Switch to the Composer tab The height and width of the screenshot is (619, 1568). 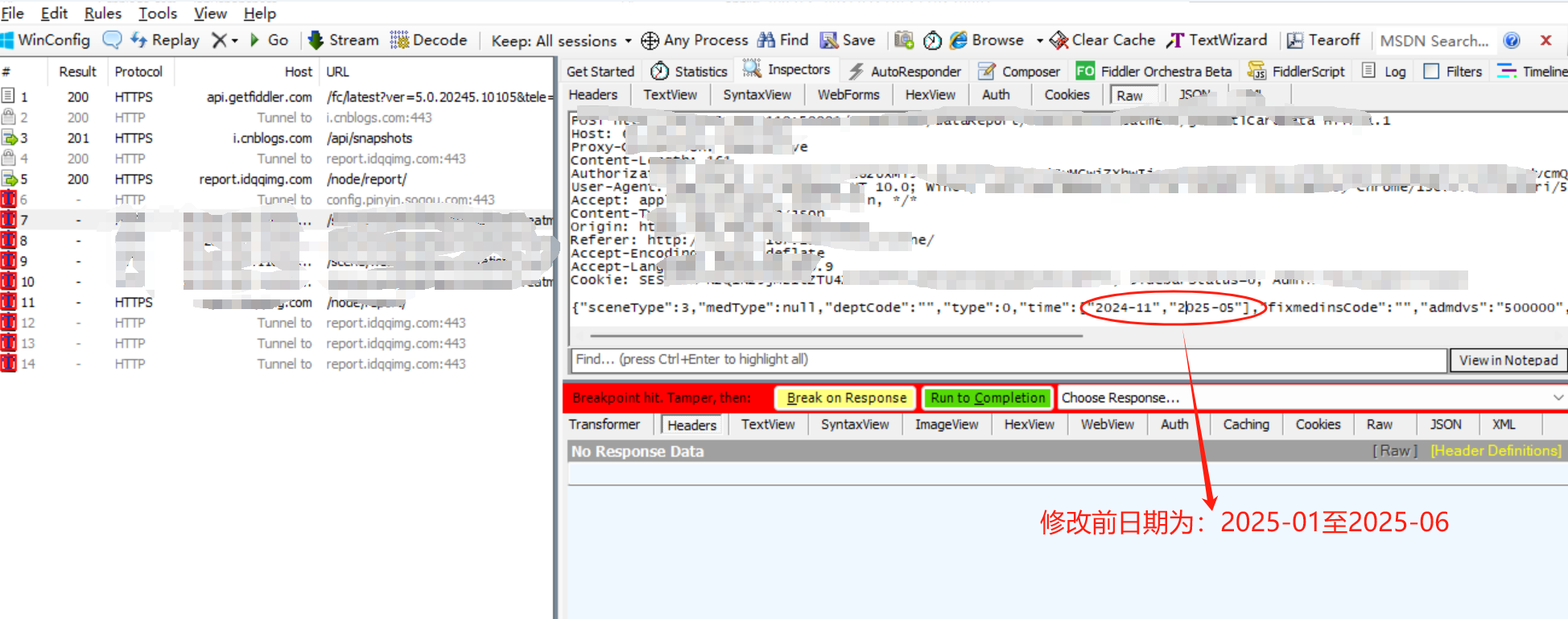pyautogui.click(x=1020, y=72)
